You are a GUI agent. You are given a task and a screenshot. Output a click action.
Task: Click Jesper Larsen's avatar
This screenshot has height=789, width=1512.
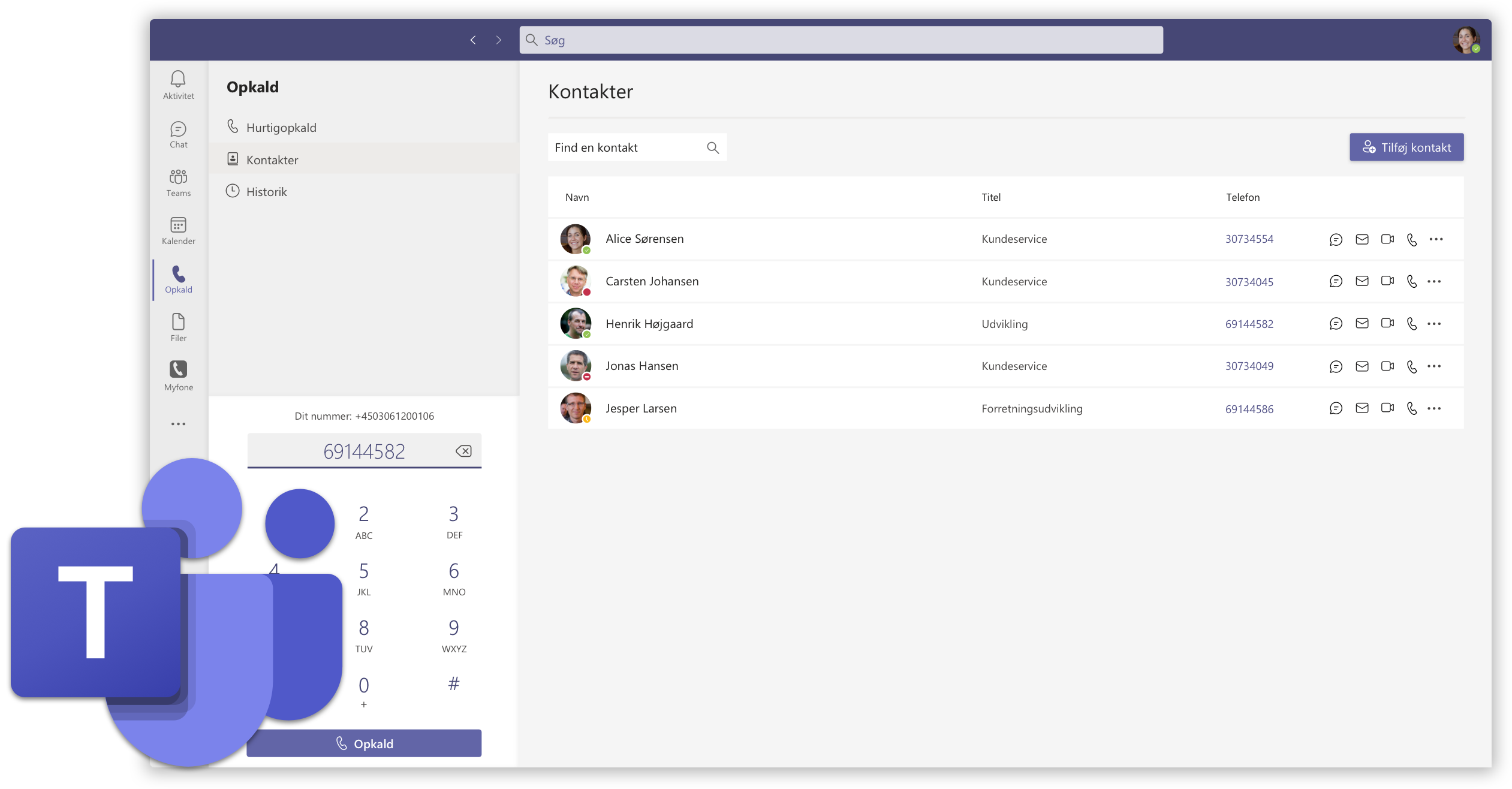point(575,408)
